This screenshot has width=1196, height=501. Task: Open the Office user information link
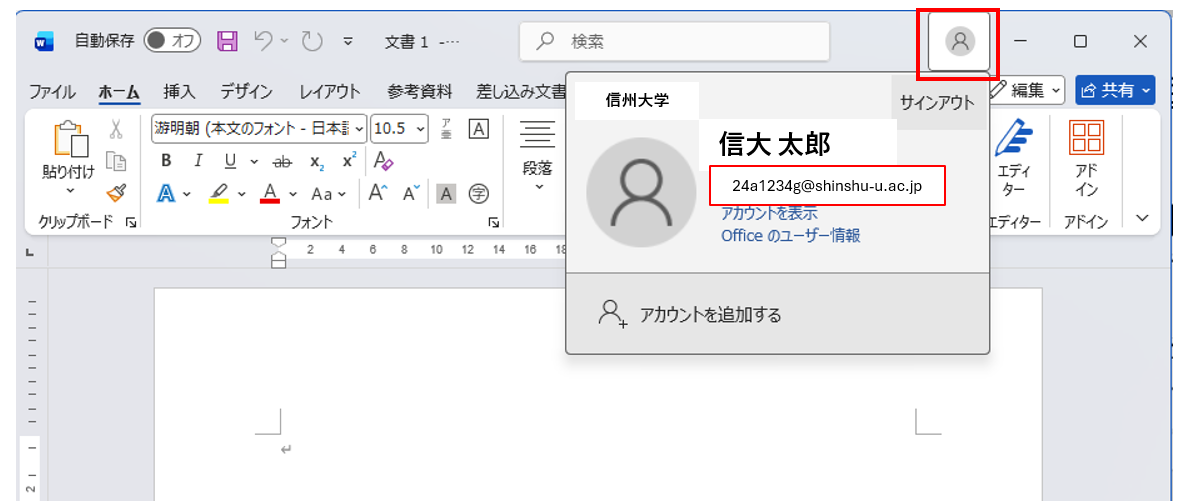[790, 236]
